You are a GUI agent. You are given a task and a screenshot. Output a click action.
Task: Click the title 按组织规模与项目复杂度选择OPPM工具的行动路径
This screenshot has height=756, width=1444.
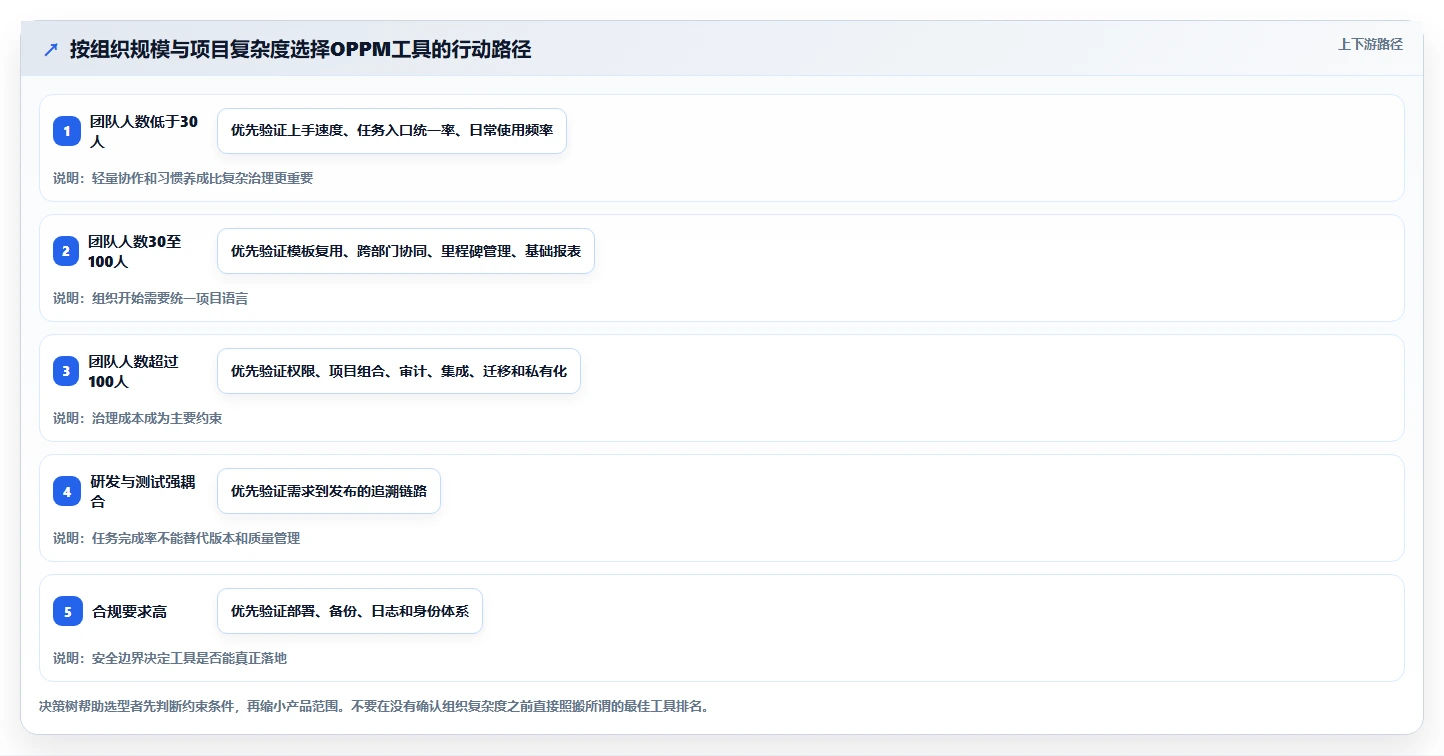300,50
